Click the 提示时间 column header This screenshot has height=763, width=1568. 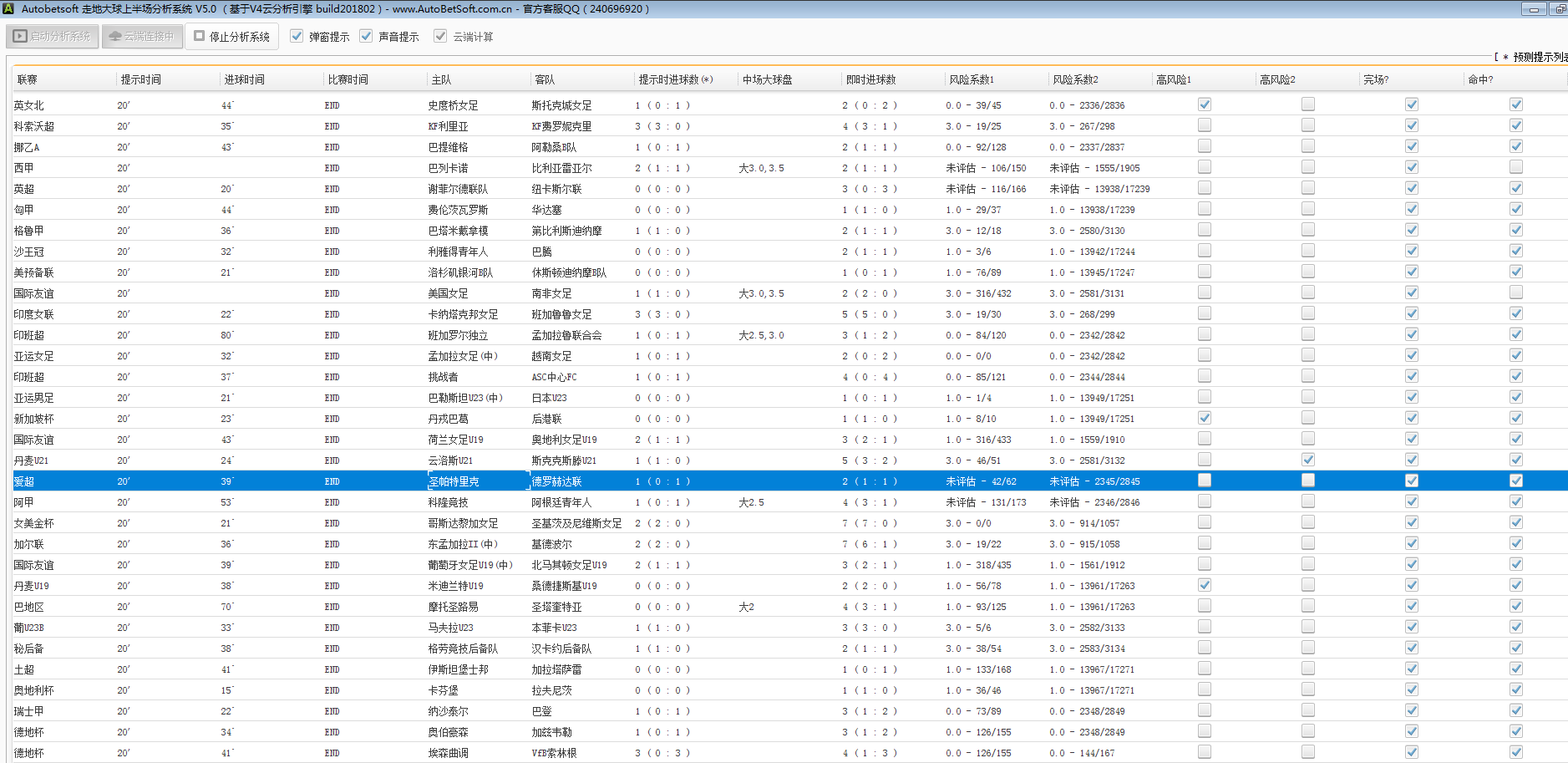tap(140, 79)
